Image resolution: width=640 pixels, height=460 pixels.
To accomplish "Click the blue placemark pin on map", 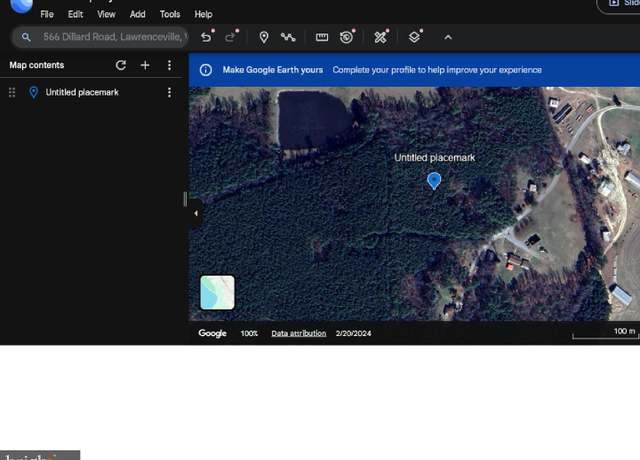I will pos(434,180).
